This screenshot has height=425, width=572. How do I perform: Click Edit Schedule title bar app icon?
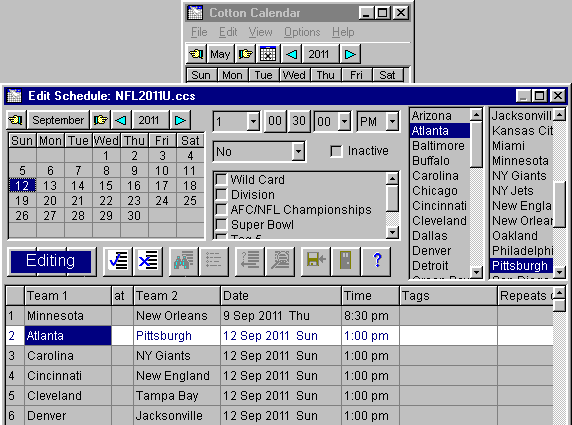point(15,96)
